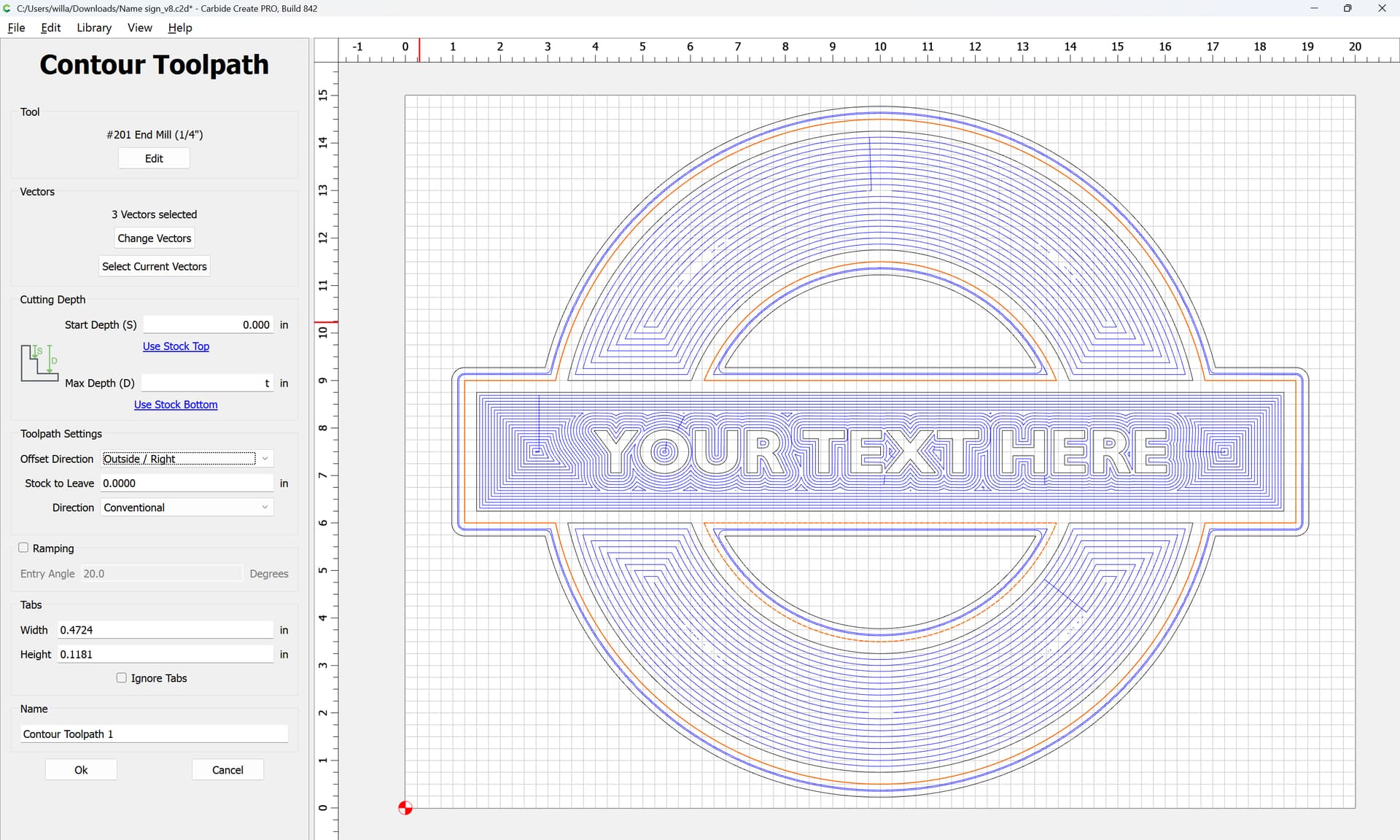Open the View menu
This screenshot has width=1400, height=840.
click(x=139, y=28)
